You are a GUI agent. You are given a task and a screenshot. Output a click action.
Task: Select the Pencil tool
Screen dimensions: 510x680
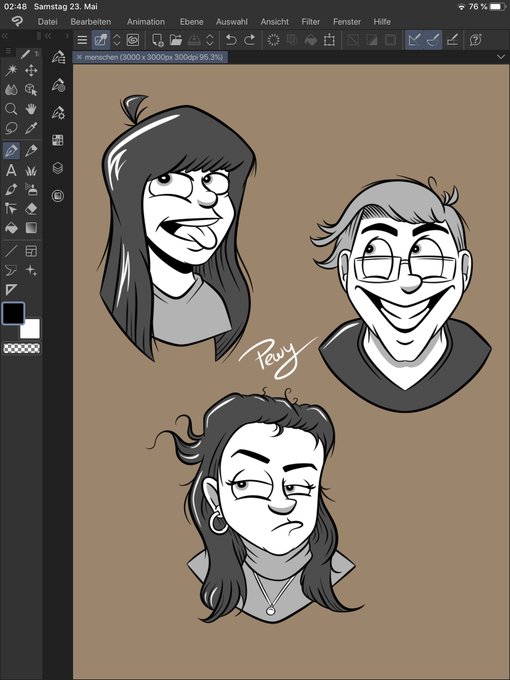coord(31,151)
